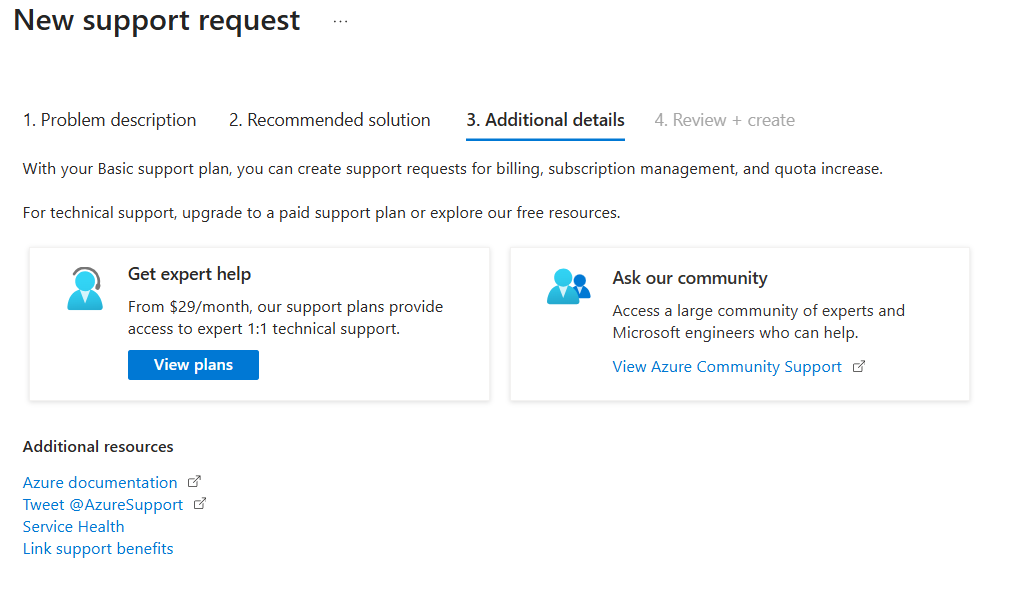1011x597 pixels.
Task: Open the Azure documentation link
Action: tap(100, 482)
